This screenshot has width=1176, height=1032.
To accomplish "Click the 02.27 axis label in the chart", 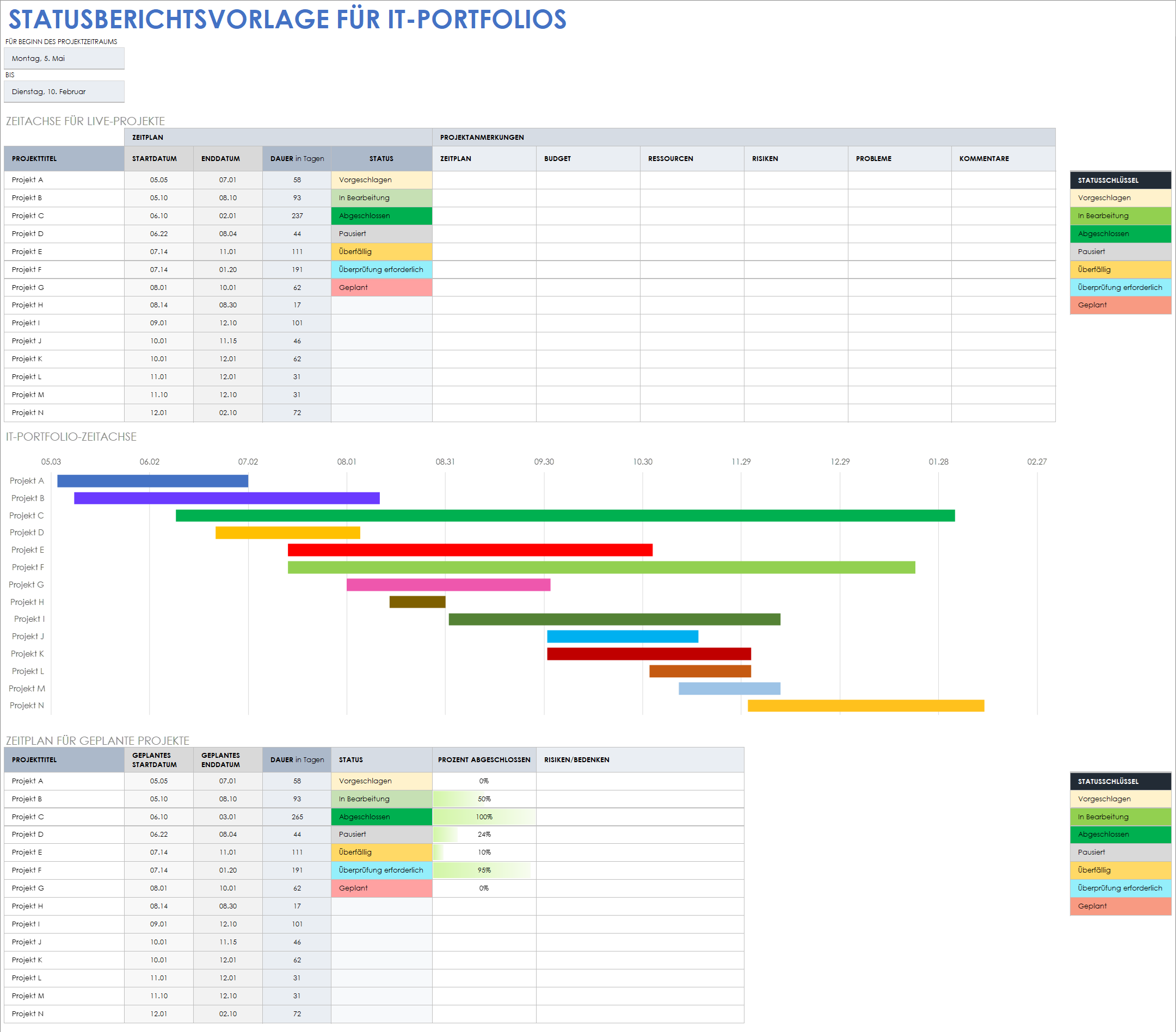I will click(x=1037, y=462).
